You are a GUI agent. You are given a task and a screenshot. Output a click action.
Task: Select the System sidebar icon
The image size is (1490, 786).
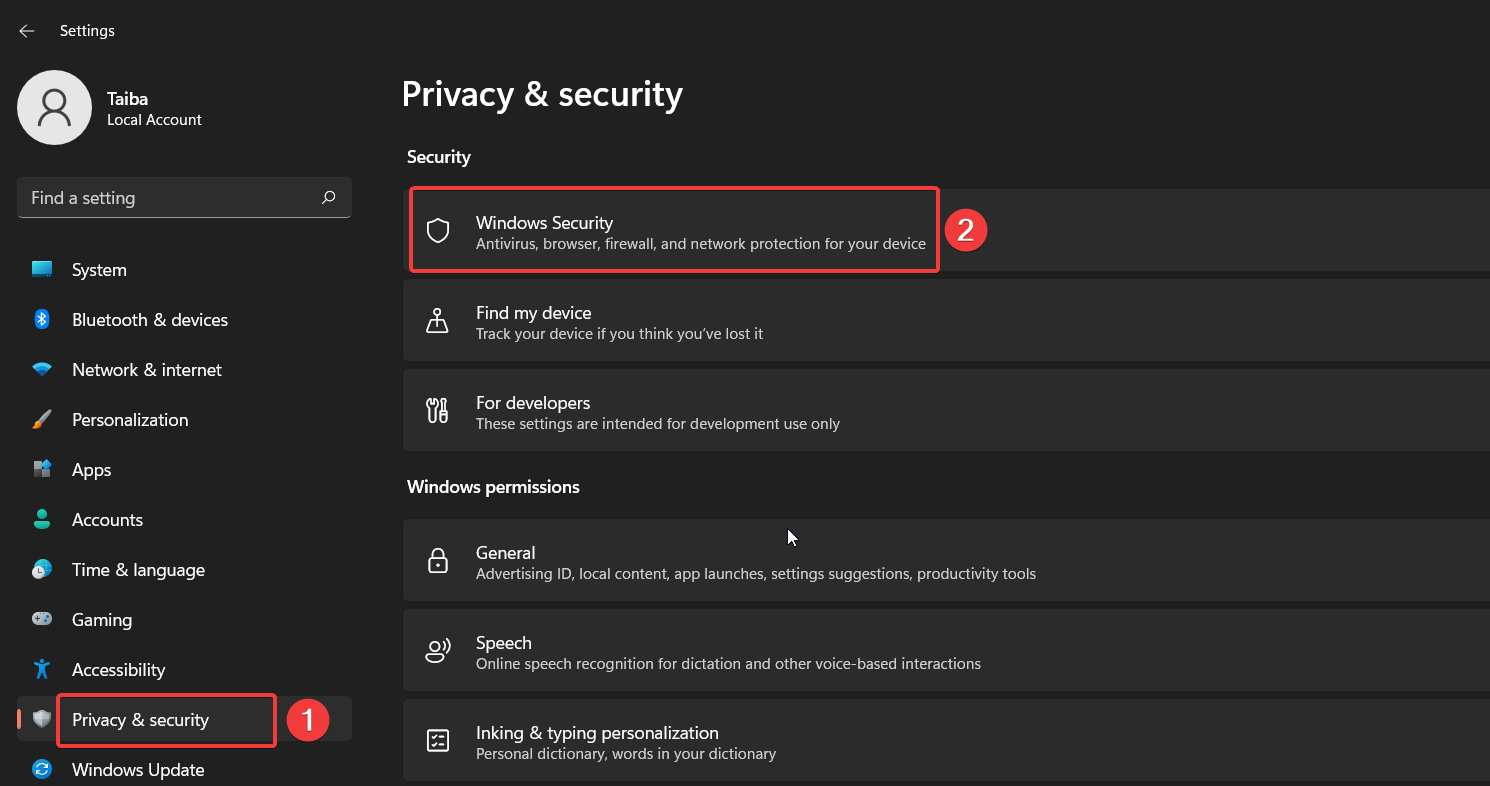(x=42, y=269)
